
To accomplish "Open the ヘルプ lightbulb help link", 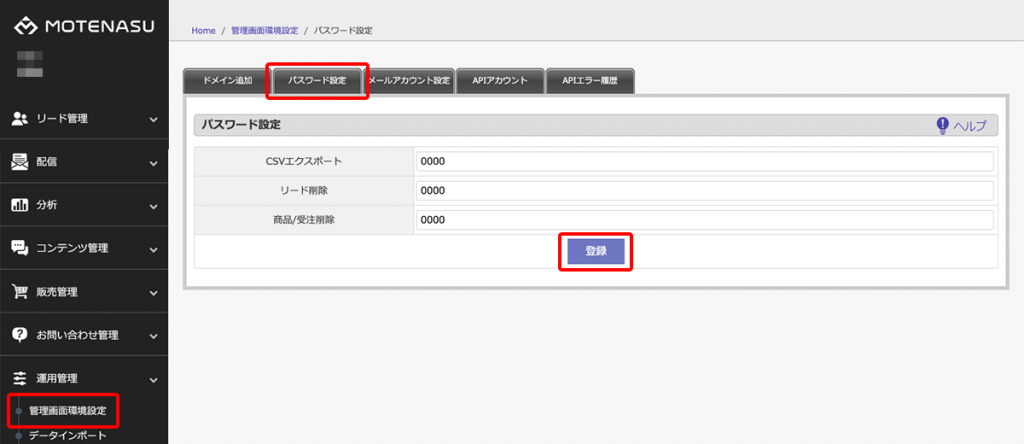I will point(961,125).
